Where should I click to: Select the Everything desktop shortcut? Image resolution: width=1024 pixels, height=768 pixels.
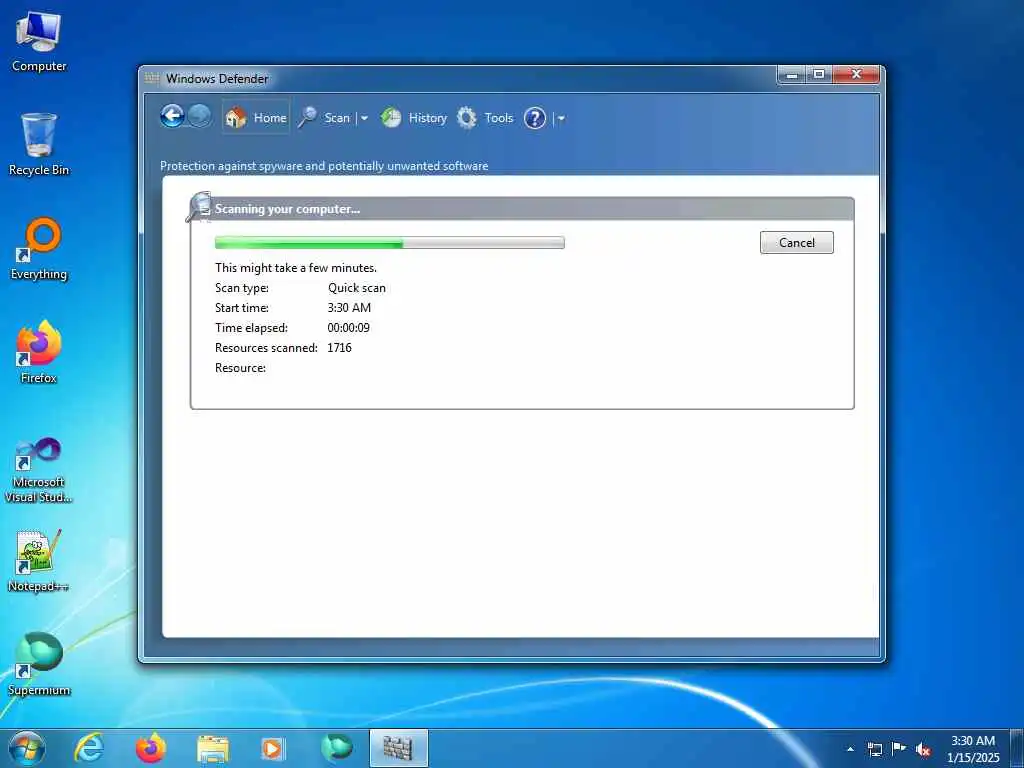39,249
